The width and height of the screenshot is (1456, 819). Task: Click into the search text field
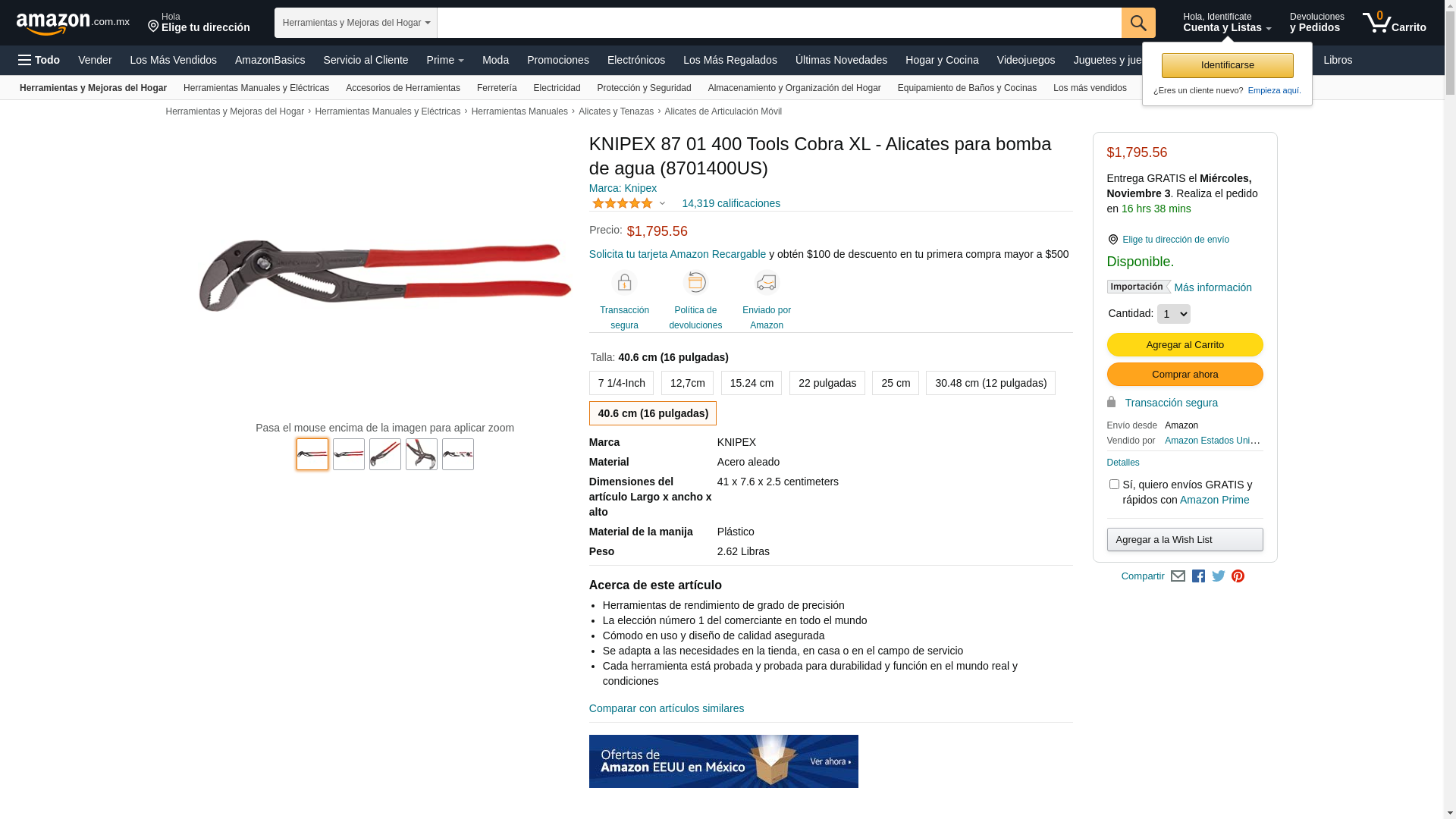click(x=779, y=23)
